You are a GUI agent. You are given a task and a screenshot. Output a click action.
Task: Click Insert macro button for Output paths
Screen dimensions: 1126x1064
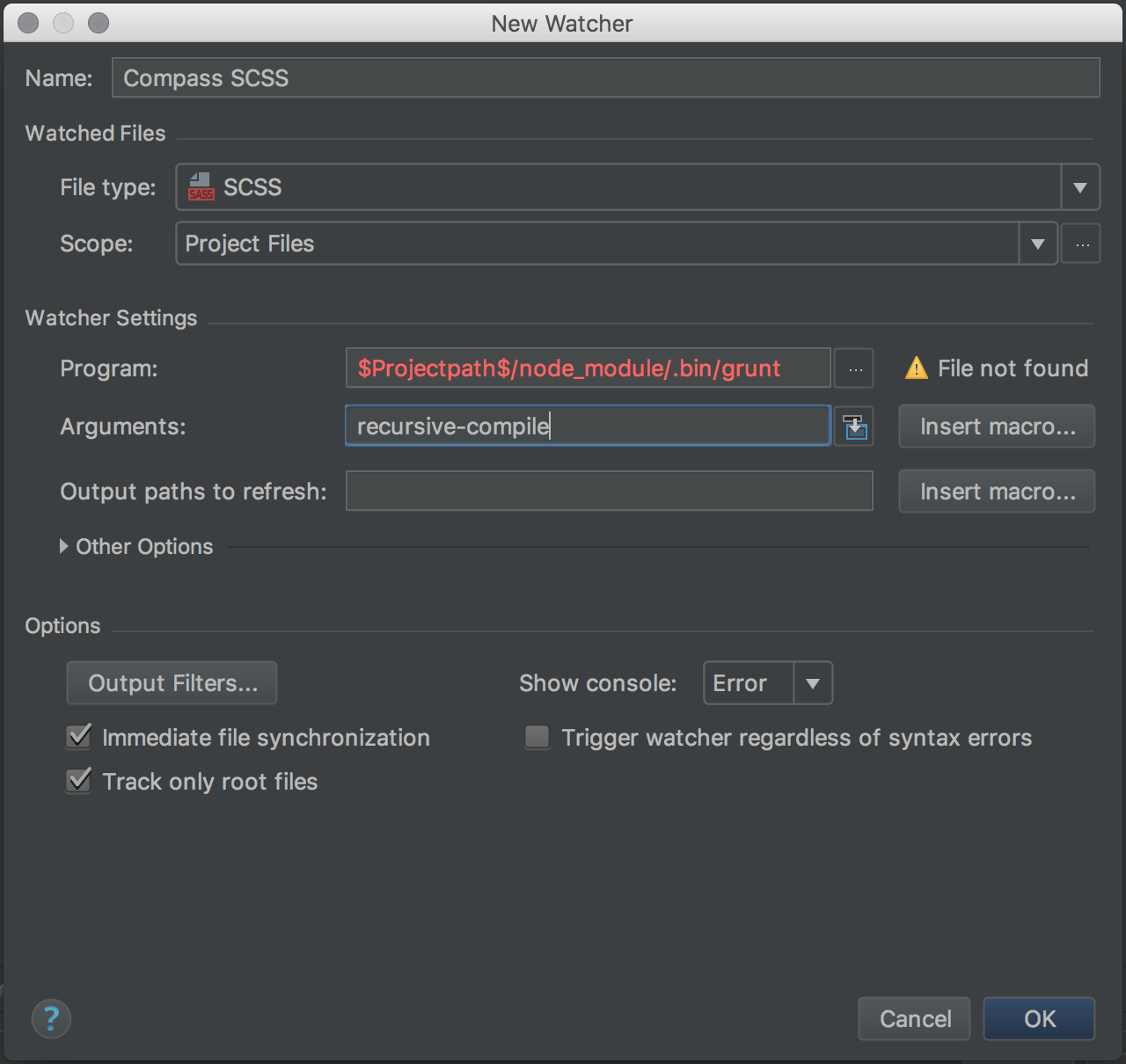point(997,492)
